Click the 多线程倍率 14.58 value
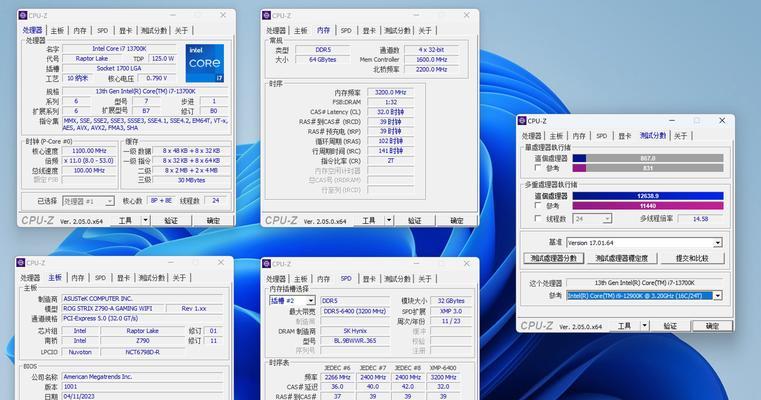This screenshot has height=400, width=761. tap(700, 219)
